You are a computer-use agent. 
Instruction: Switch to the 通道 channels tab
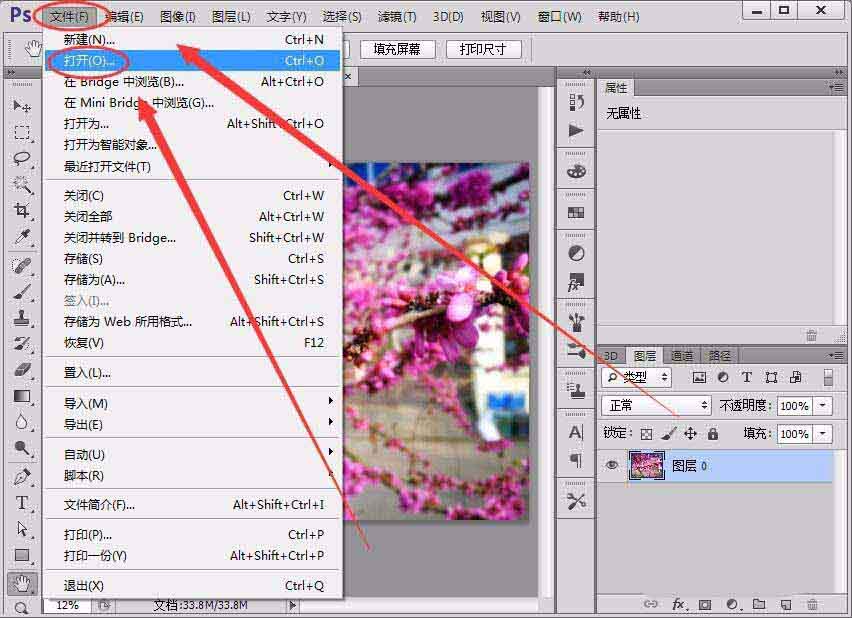point(682,354)
